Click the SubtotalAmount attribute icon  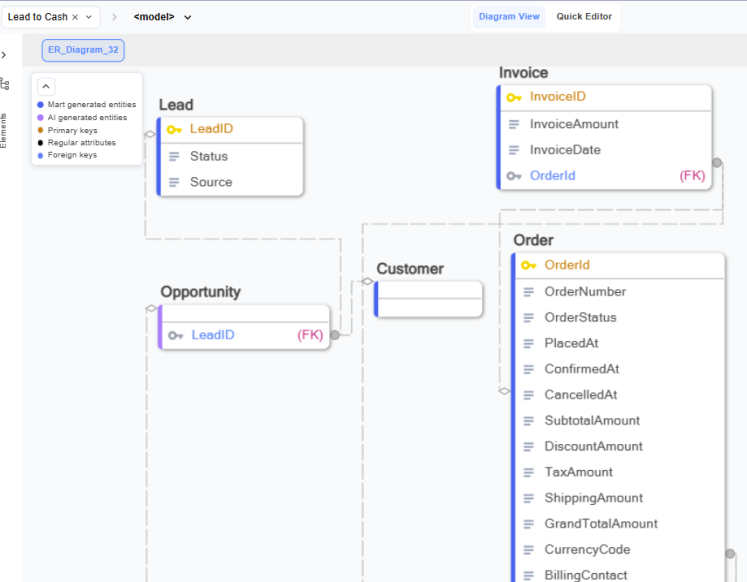pyautogui.click(x=528, y=421)
